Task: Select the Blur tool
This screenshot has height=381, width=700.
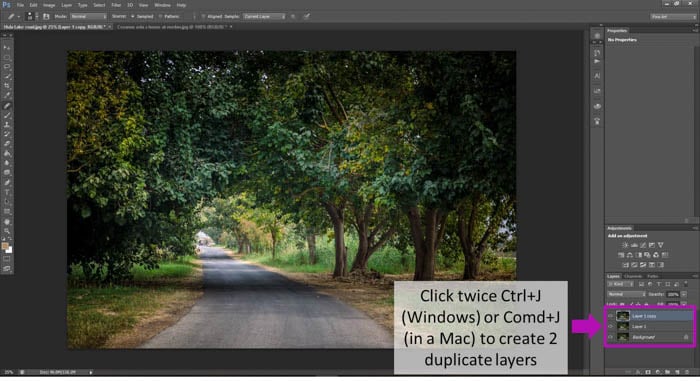Action: (7, 162)
